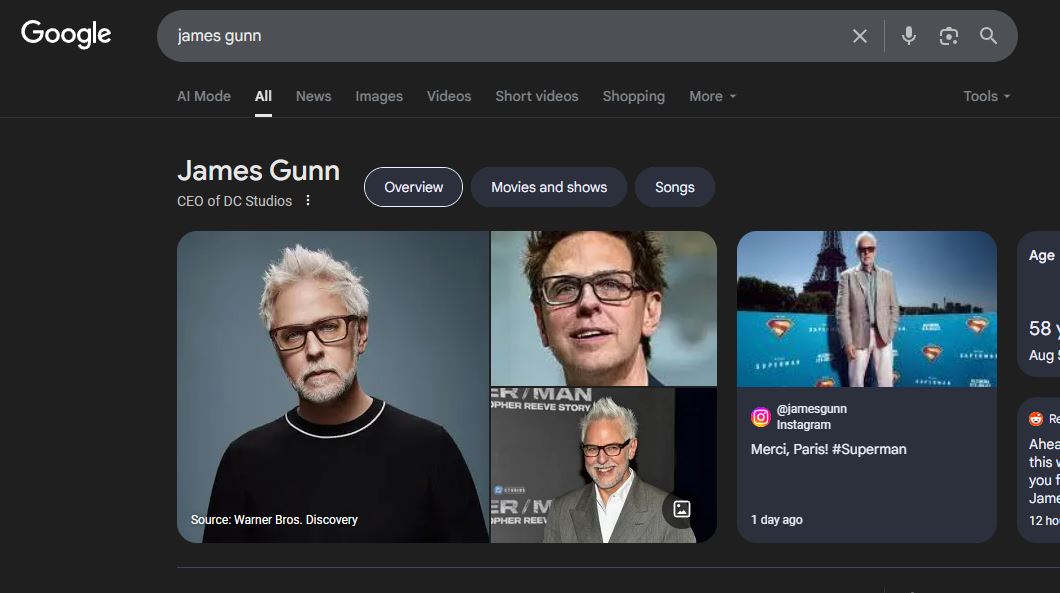This screenshot has height=593, width=1060.
Task: Open the Age info card
Action: (1039, 304)
